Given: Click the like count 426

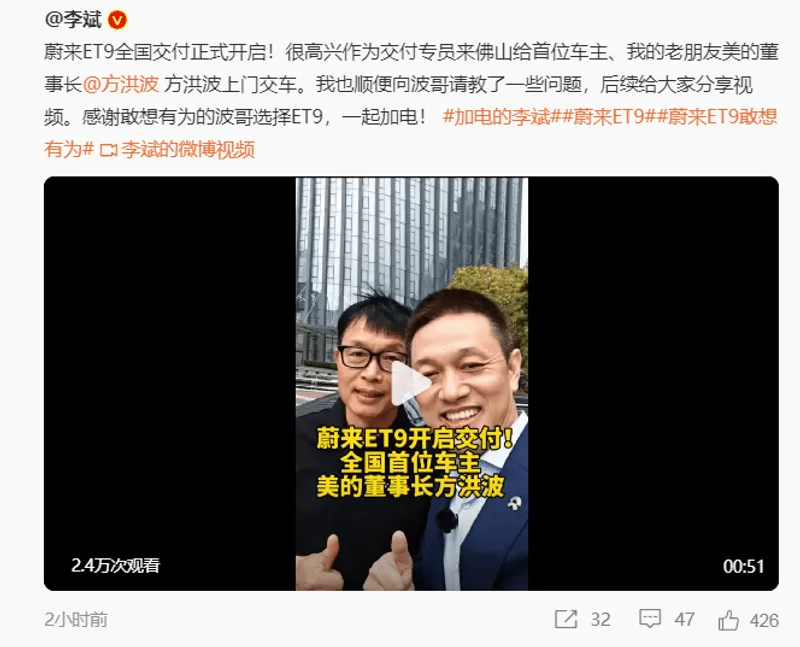Looking at the screenshot, I should [x=764, y=620].
